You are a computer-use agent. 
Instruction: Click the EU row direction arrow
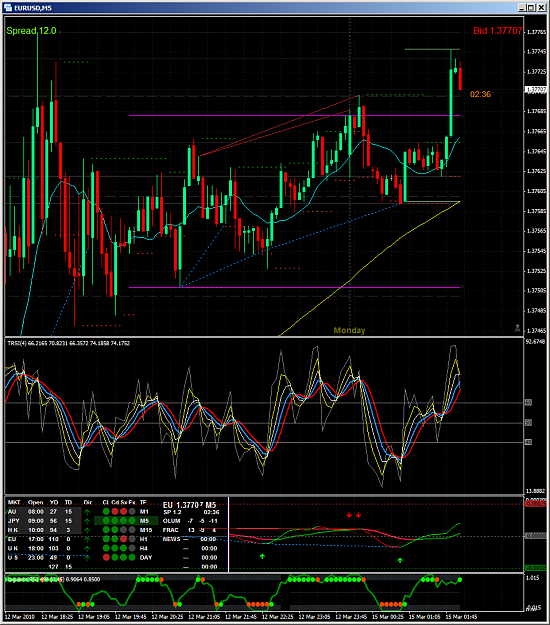tap(87, 539)
